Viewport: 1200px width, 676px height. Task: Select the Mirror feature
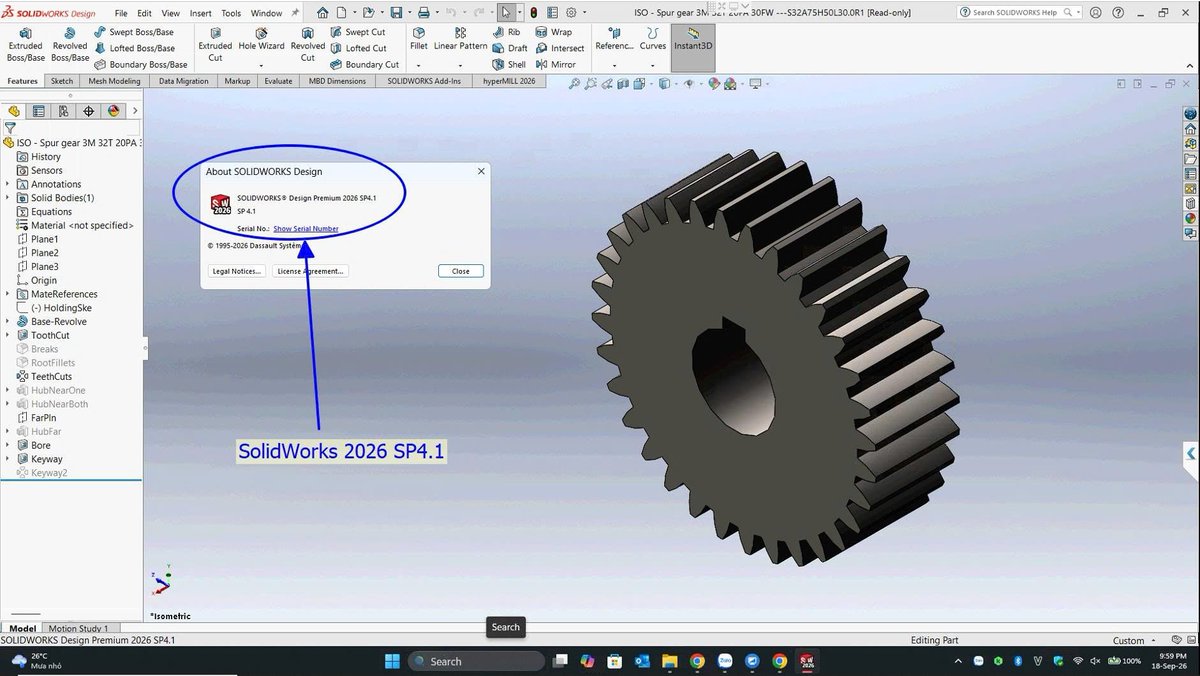coord(555,64)
